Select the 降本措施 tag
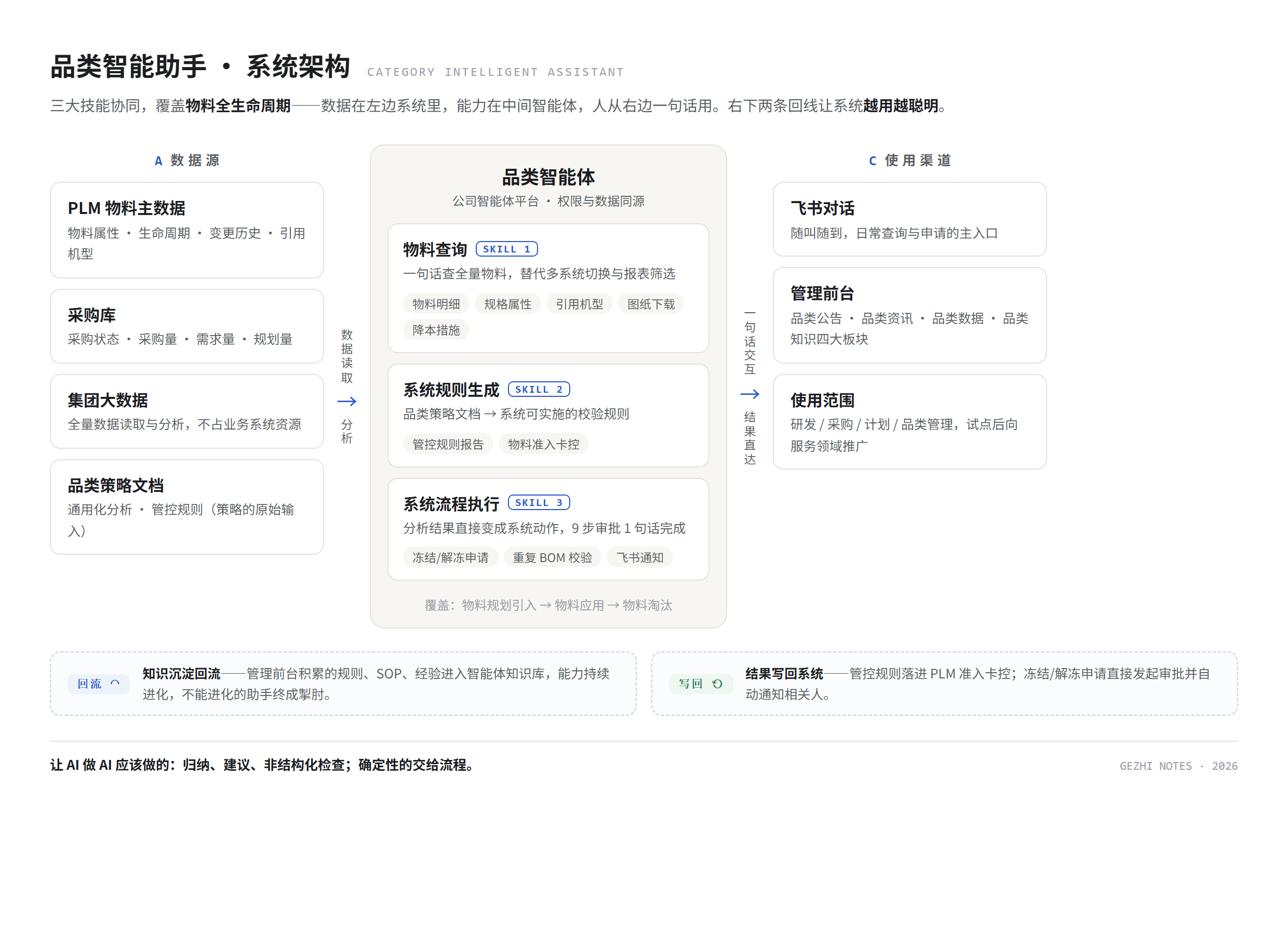 click(436, 330)
